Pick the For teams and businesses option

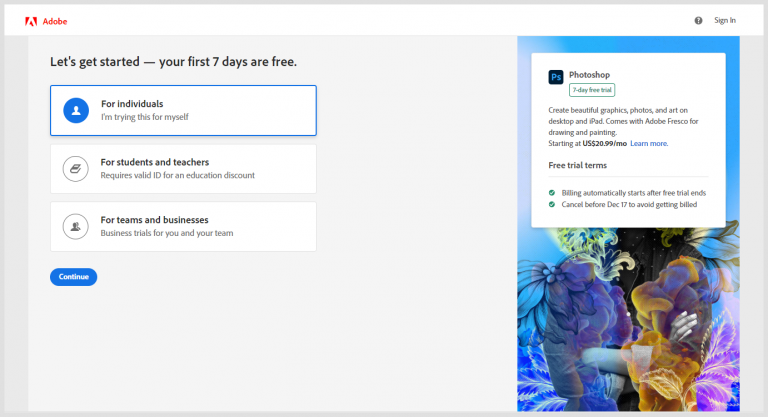[x=183, y=226]
